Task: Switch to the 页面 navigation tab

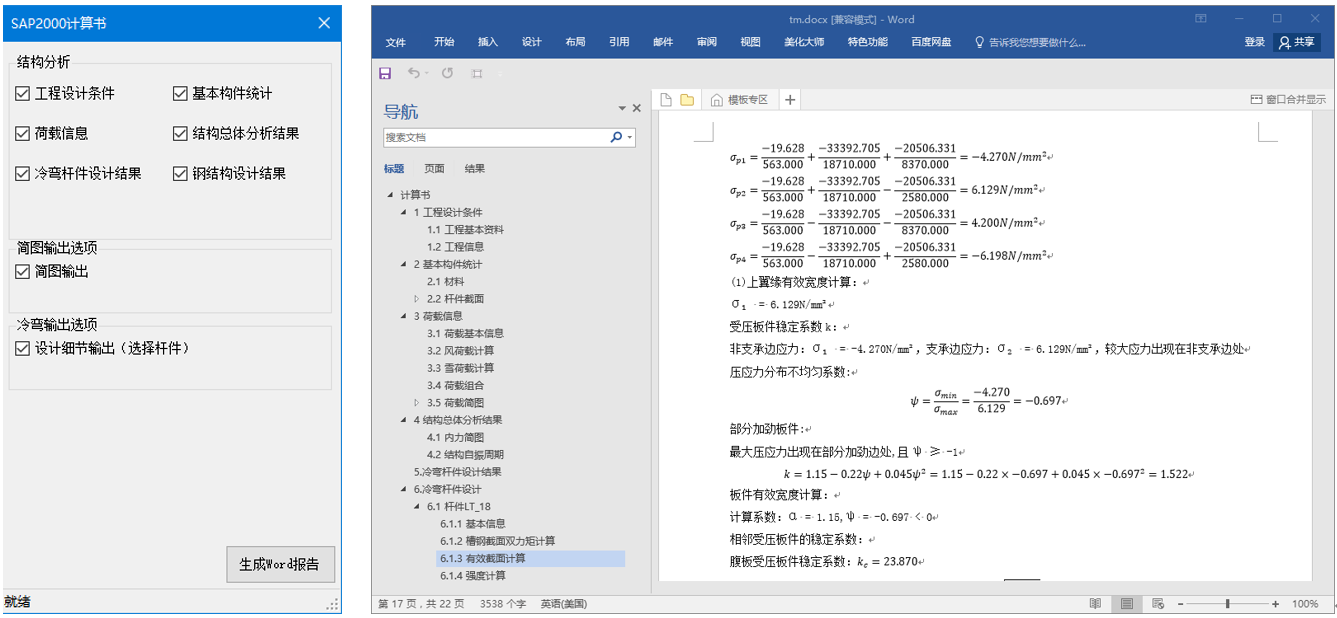Action: (x=434, y=169)
